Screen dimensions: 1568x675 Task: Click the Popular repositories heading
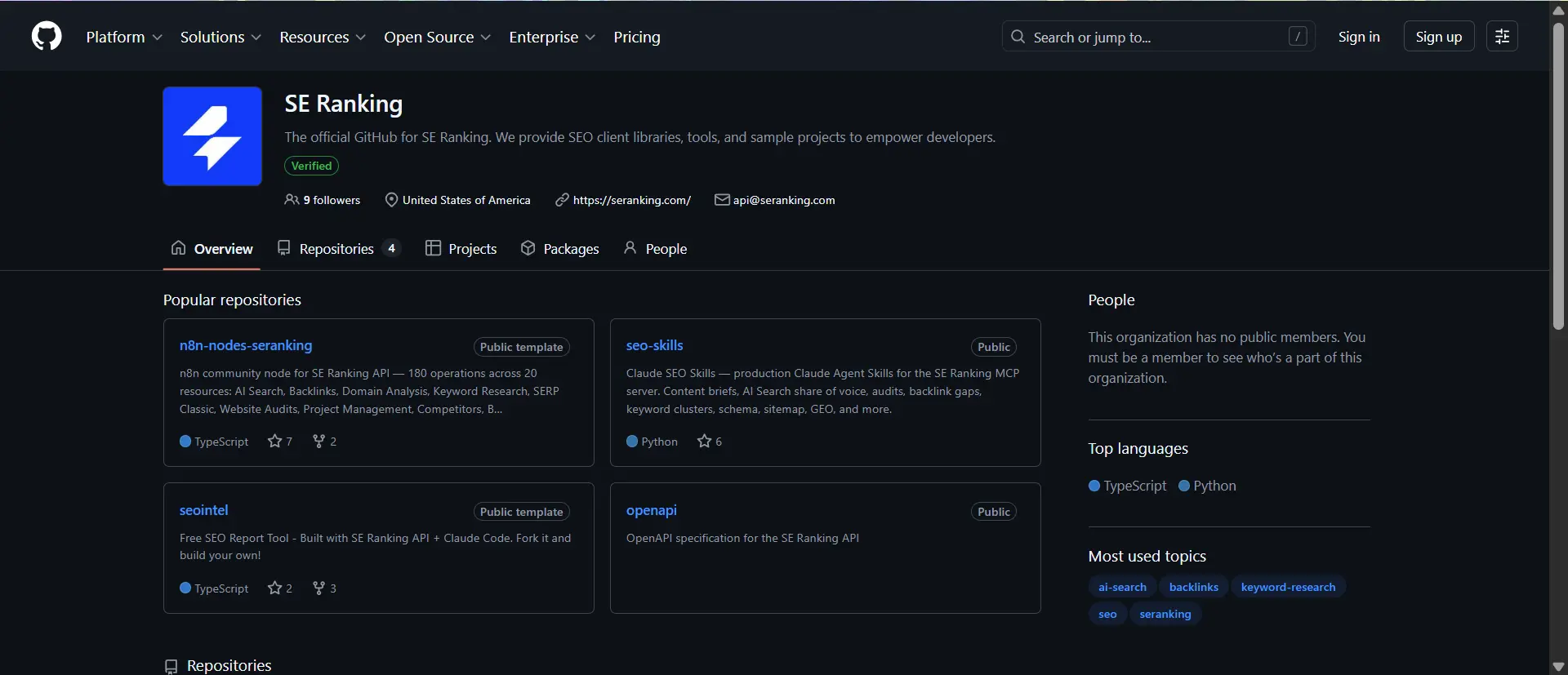[232, 300]
